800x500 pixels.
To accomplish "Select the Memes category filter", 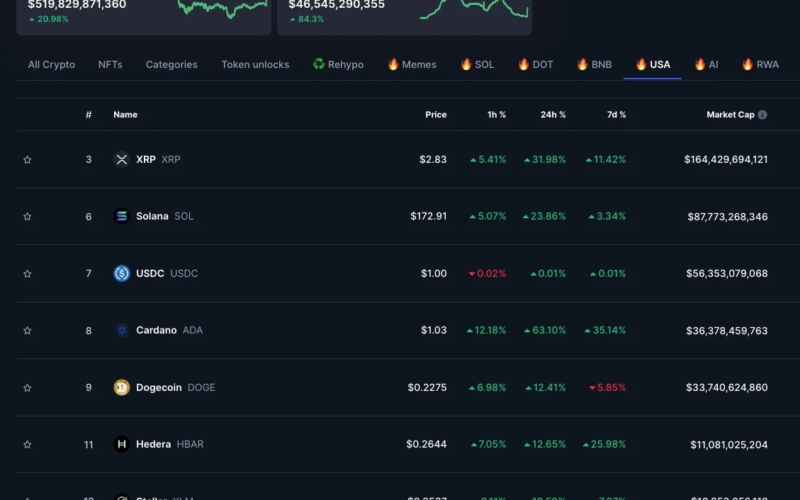I will coord(411,64).
